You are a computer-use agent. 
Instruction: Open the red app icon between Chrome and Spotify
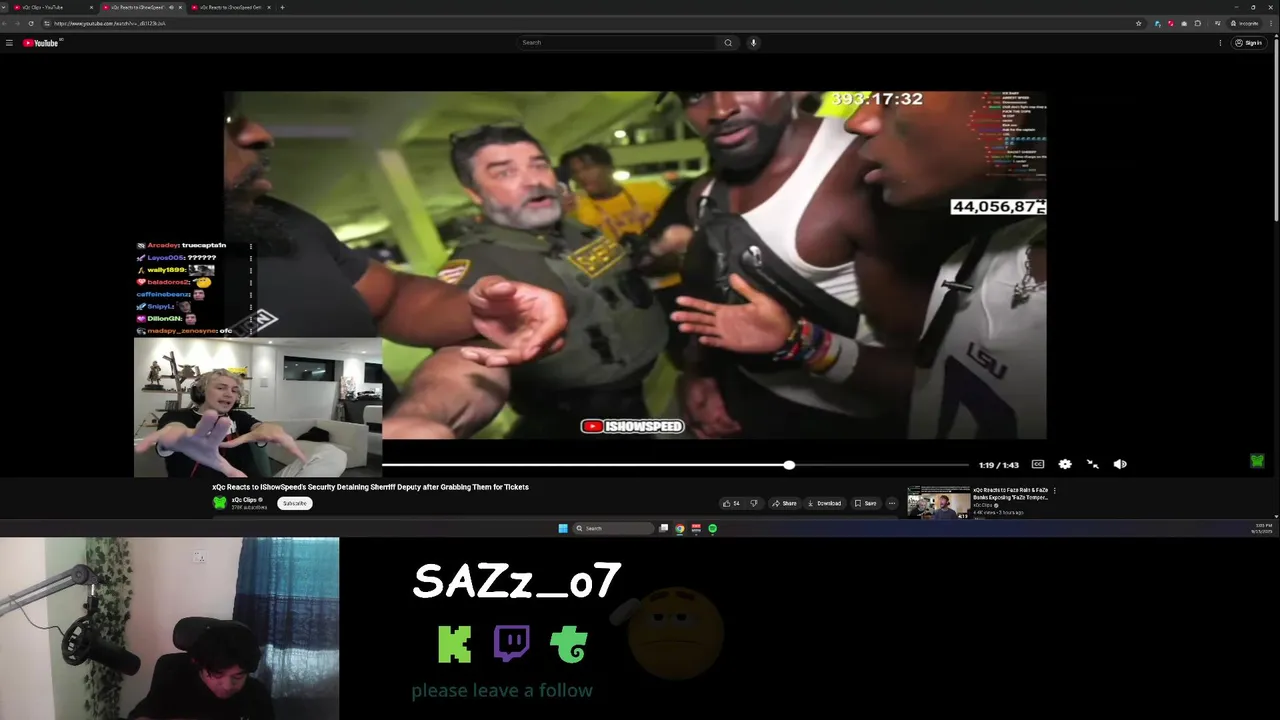696,528
